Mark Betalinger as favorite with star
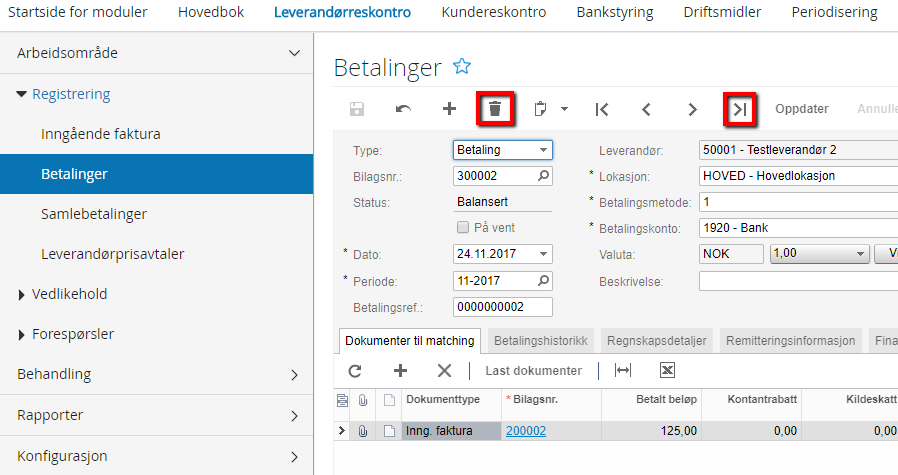The height and width of the screenshot is (475, 898). pyautogui.click(x=462, y=66)
